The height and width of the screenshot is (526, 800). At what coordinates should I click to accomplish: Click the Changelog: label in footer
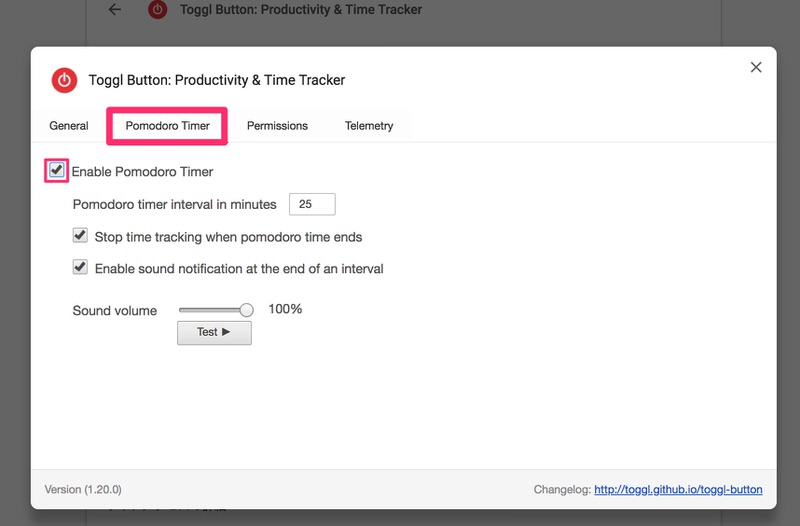pos(562,489)
